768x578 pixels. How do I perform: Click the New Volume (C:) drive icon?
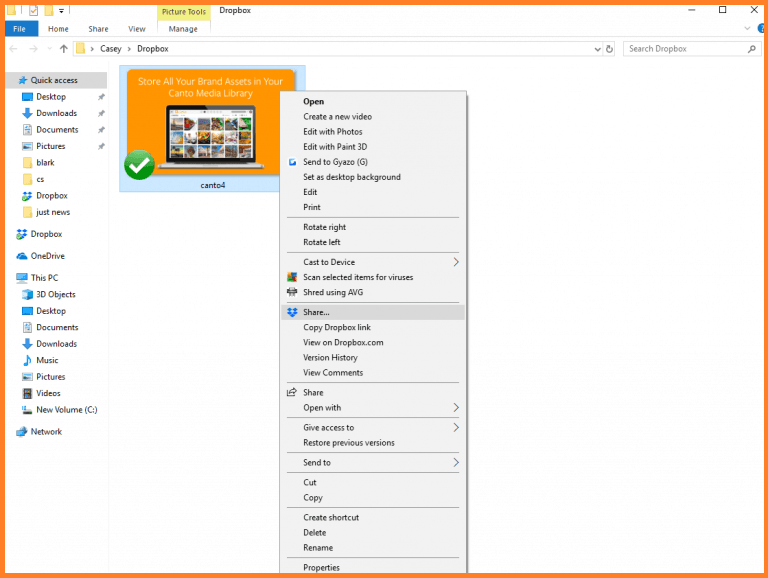click(27, 410)
